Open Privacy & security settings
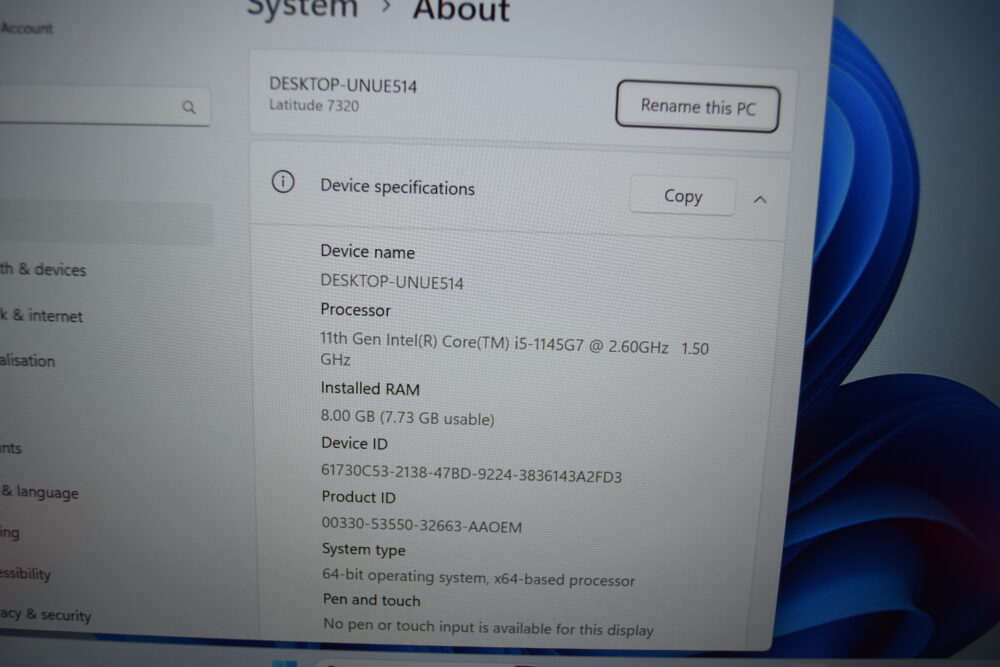 click(x=45, y=614)
